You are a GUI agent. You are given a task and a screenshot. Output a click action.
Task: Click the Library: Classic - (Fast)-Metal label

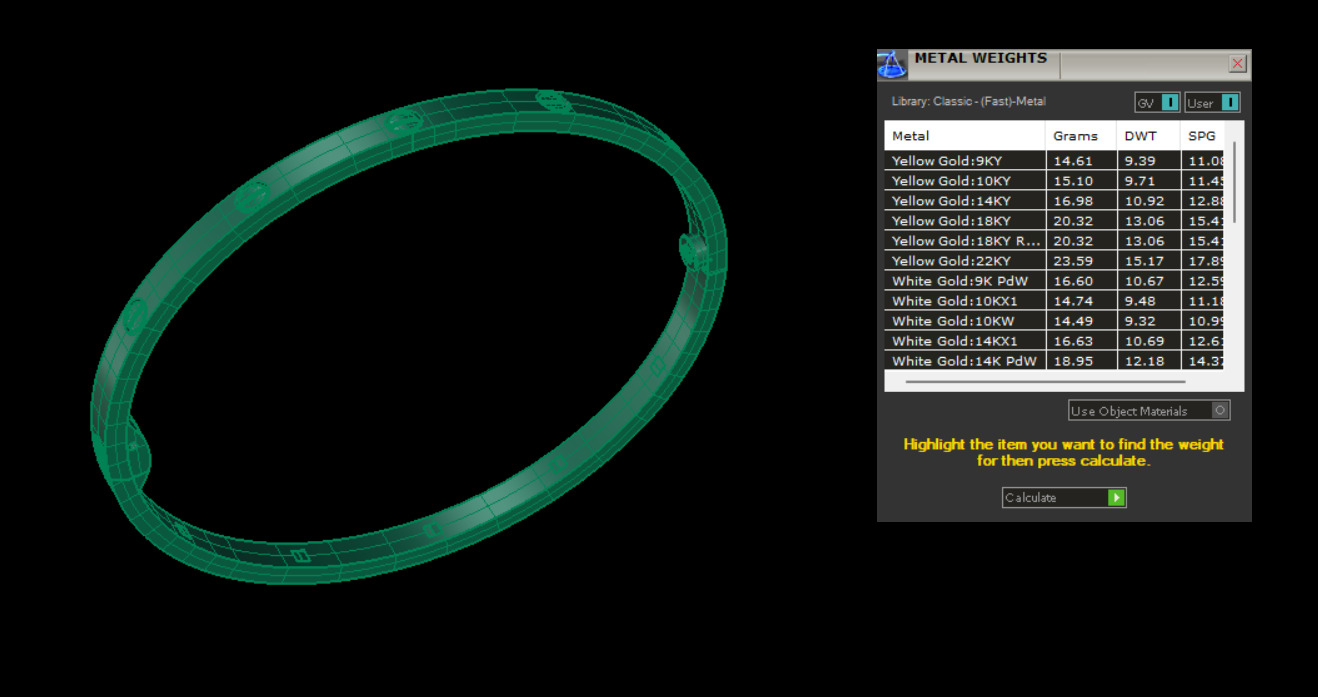pyautogui.click(x=969, y=102)
